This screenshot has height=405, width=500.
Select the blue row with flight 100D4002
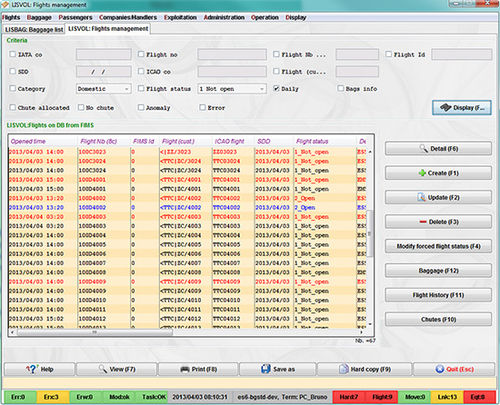[187, 207]
